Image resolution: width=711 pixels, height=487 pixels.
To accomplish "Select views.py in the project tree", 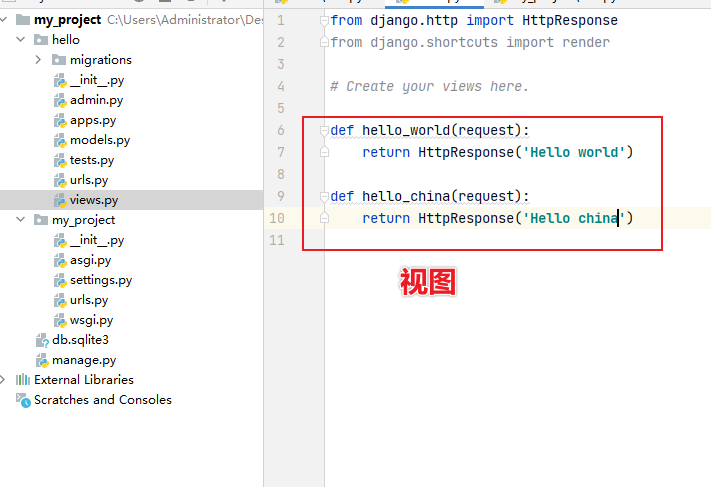I will click(x=94, y=200).
